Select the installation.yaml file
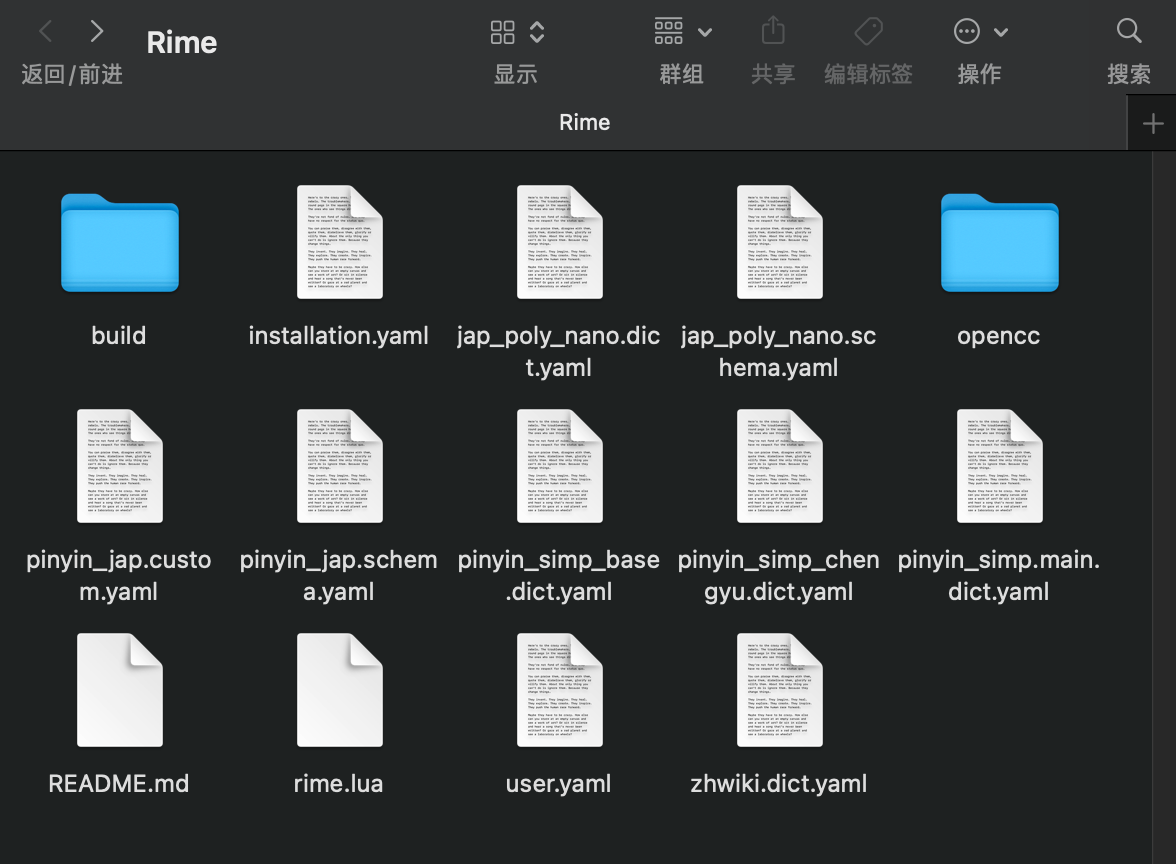1176x864 pixels. pos(339,242)
